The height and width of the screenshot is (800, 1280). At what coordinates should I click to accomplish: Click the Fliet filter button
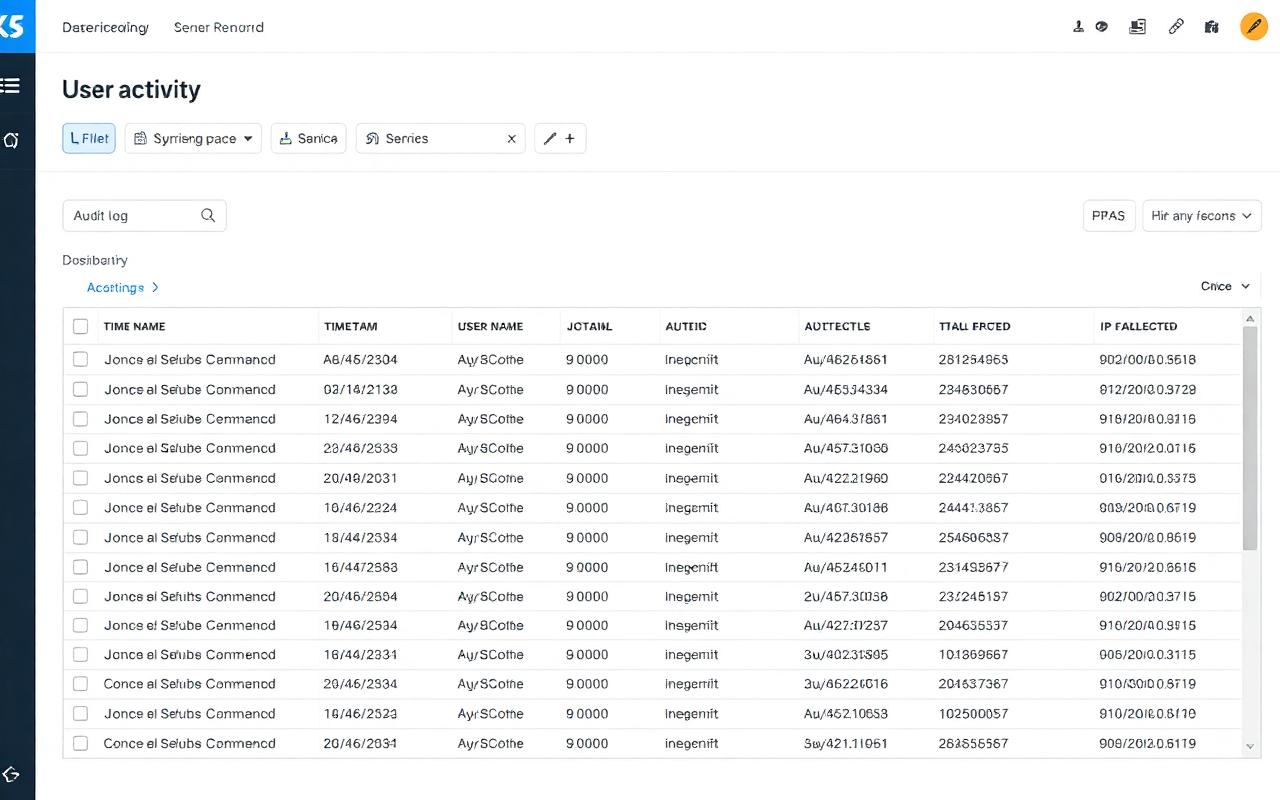pyautogui.click(x=89, y=138)
